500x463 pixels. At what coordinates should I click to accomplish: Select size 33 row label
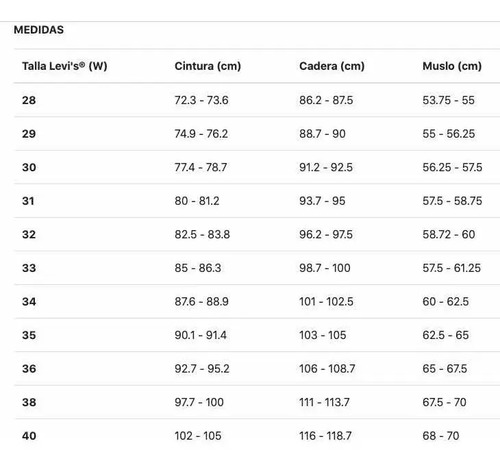coord(29,268)
